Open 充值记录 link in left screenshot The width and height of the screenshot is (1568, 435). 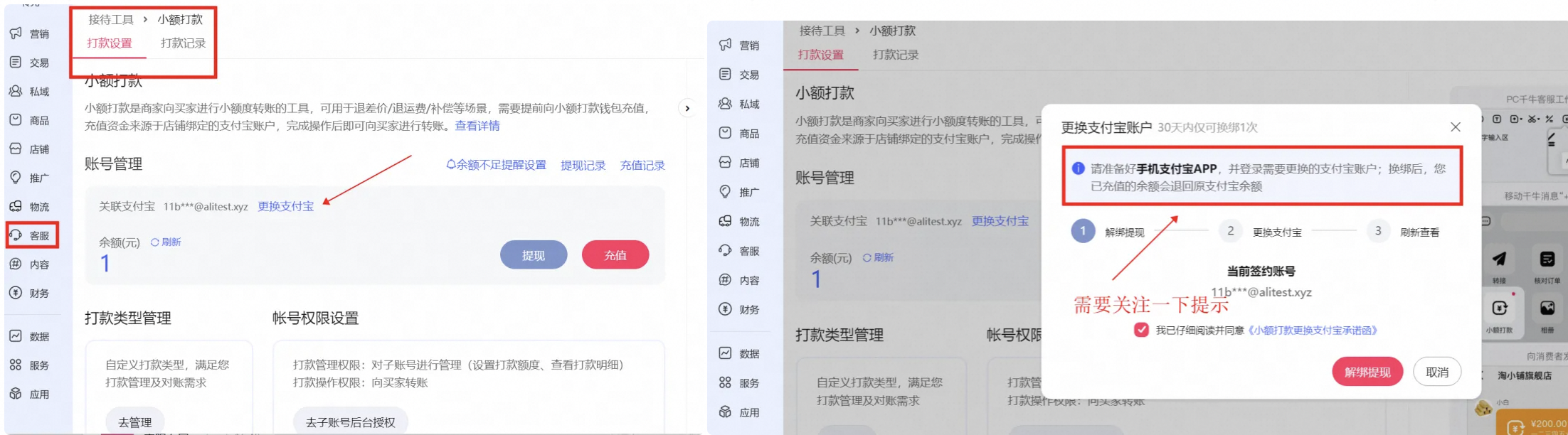tap(642, 165)
